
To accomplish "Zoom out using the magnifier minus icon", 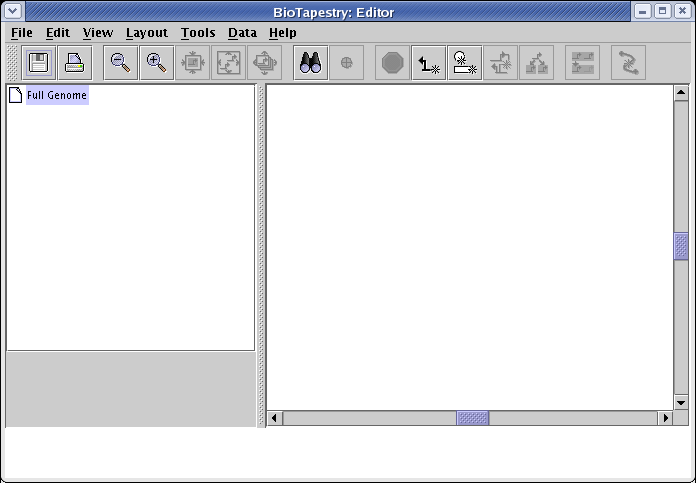I will pyautogui.click(x=120, y=63).
